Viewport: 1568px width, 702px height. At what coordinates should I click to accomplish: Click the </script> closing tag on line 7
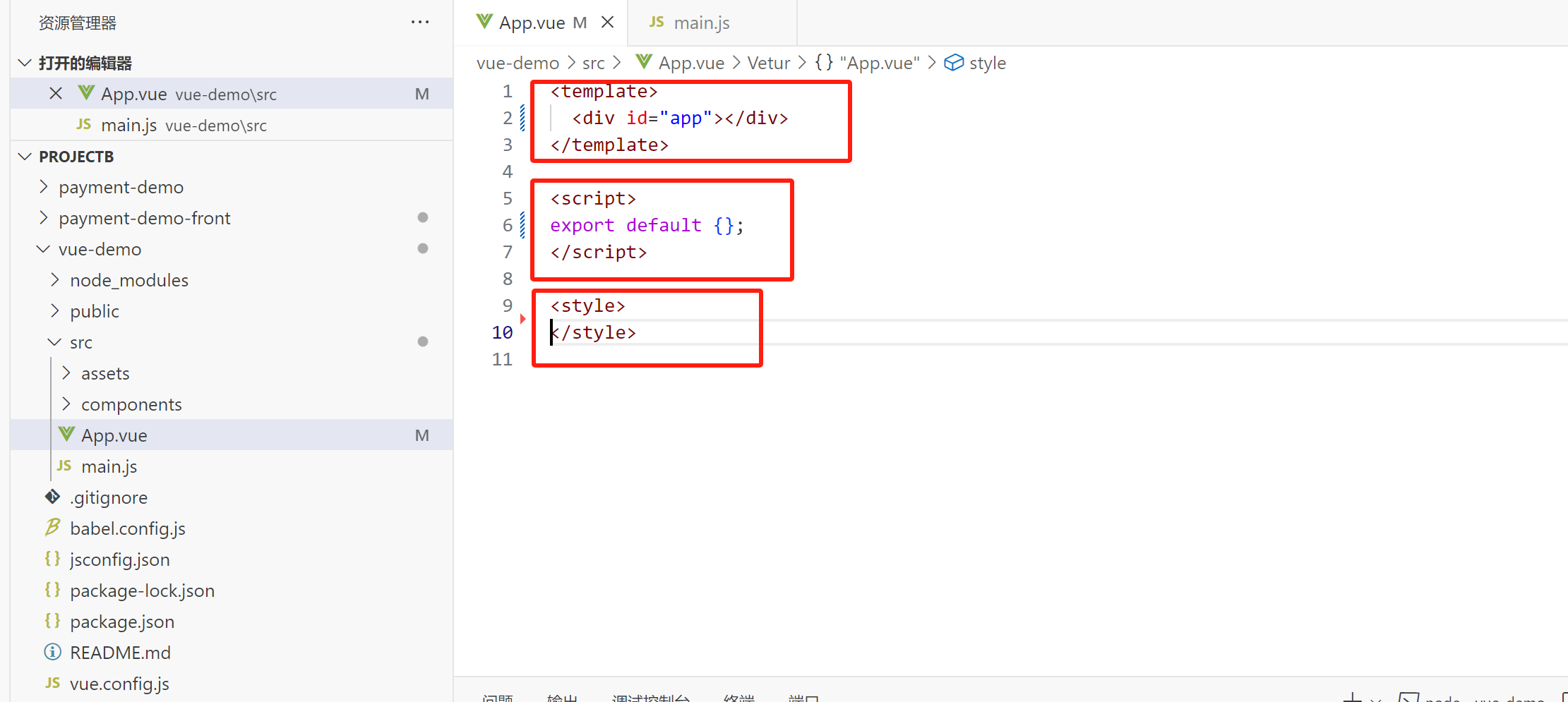[599, 252]
